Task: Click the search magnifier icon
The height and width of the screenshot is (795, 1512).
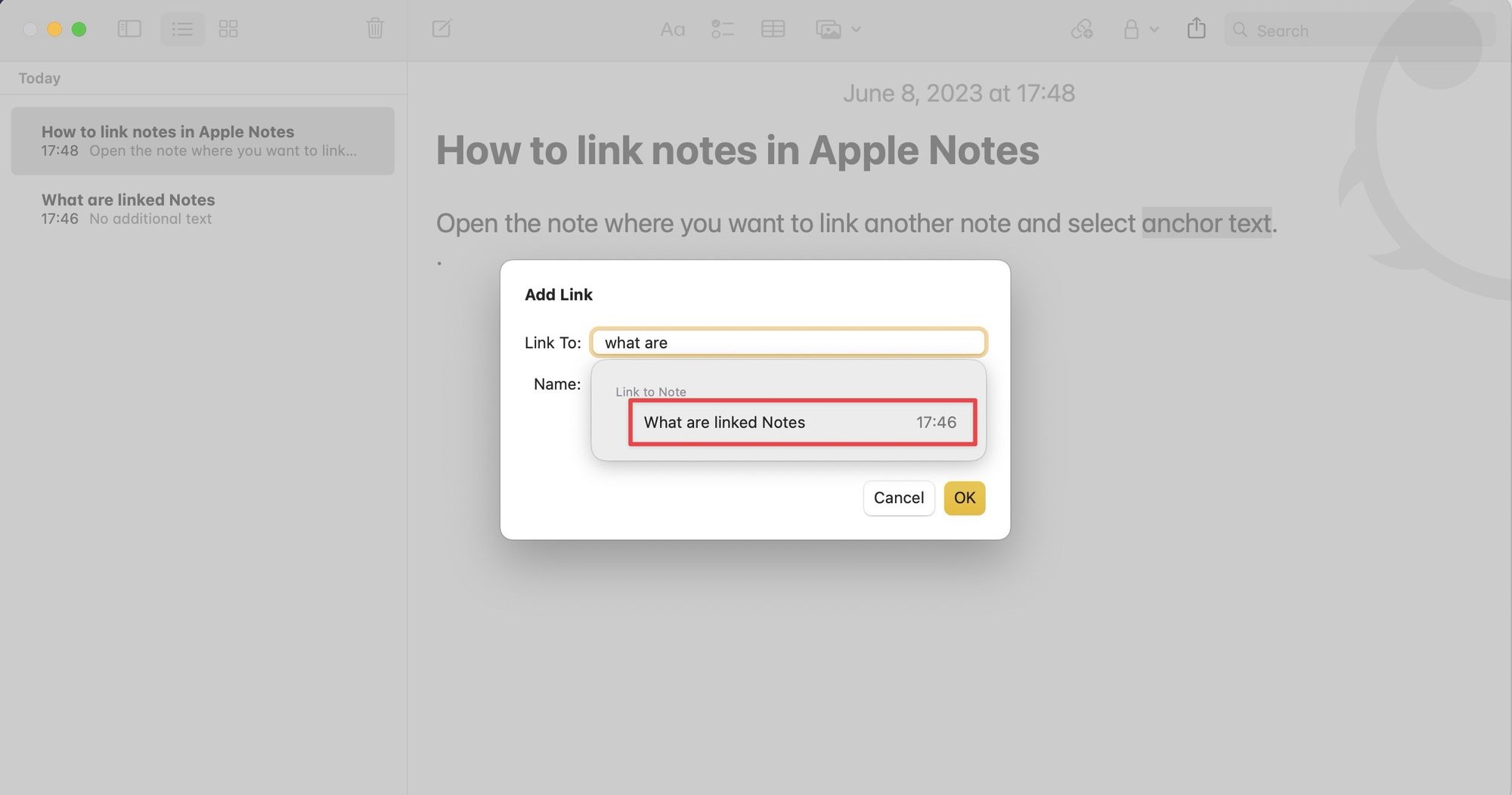Action: click(1240, 30)
